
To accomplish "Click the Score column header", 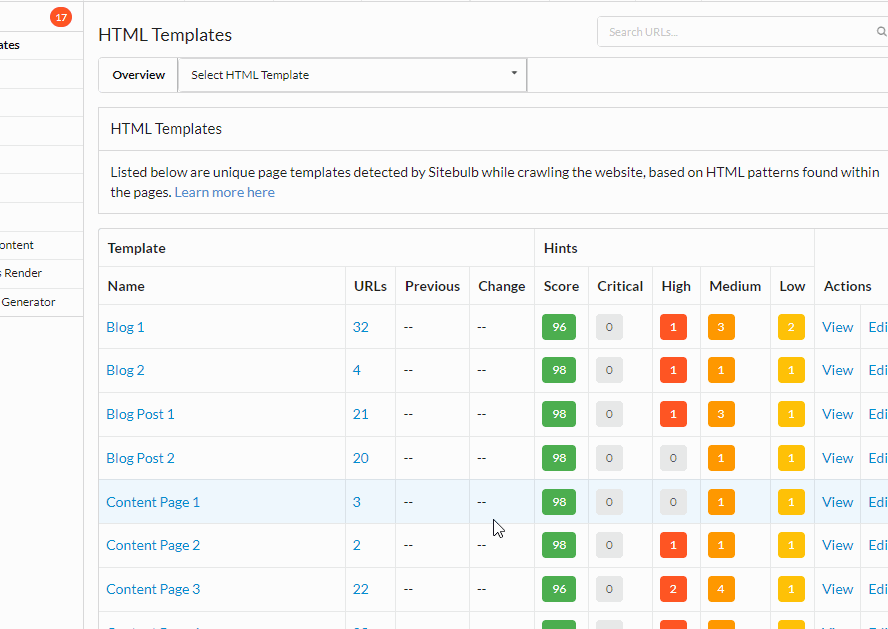I will coord(561,286).
